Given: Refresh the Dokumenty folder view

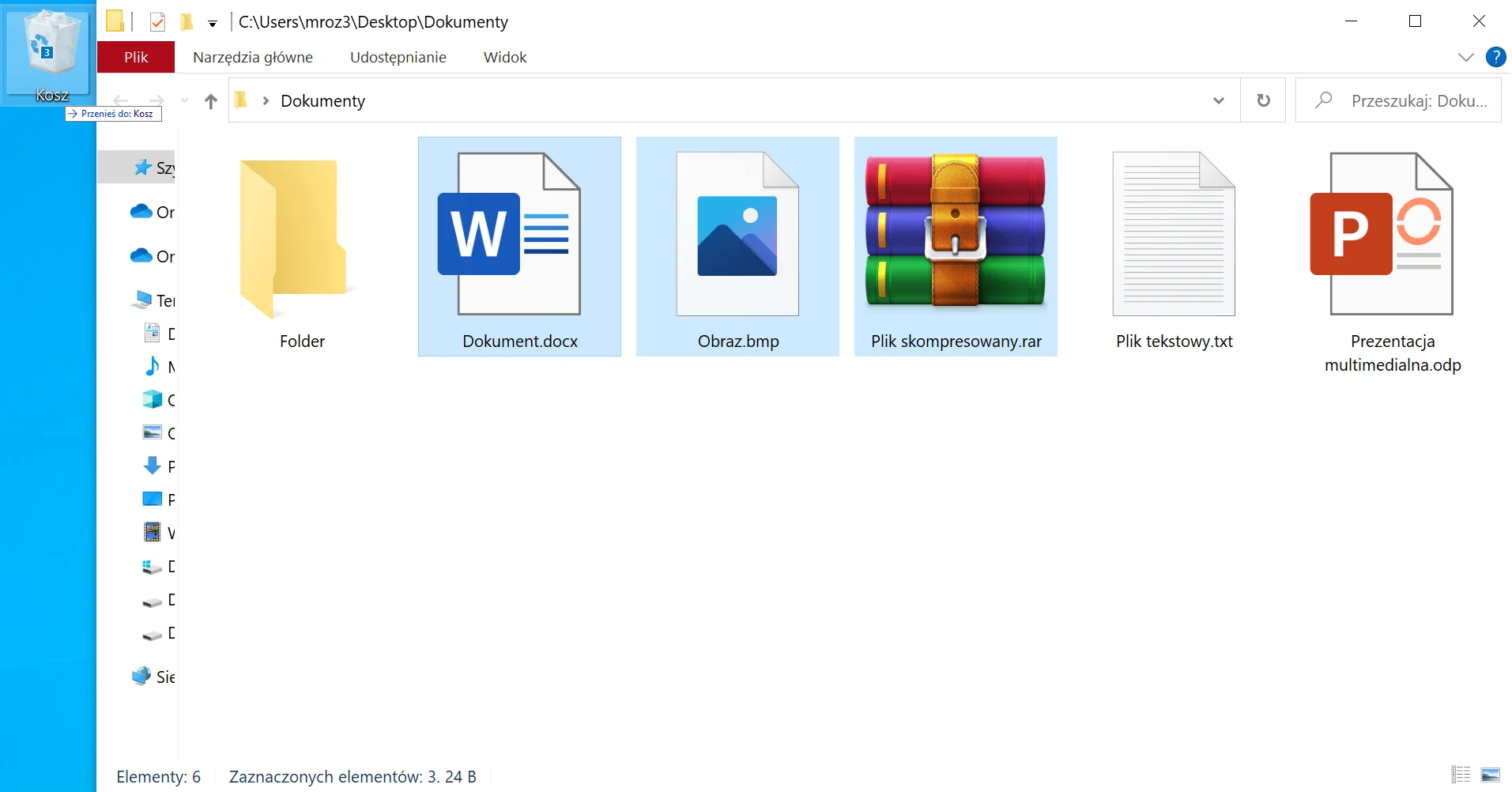Looking at the screenshot, I should click(1263, 100).
